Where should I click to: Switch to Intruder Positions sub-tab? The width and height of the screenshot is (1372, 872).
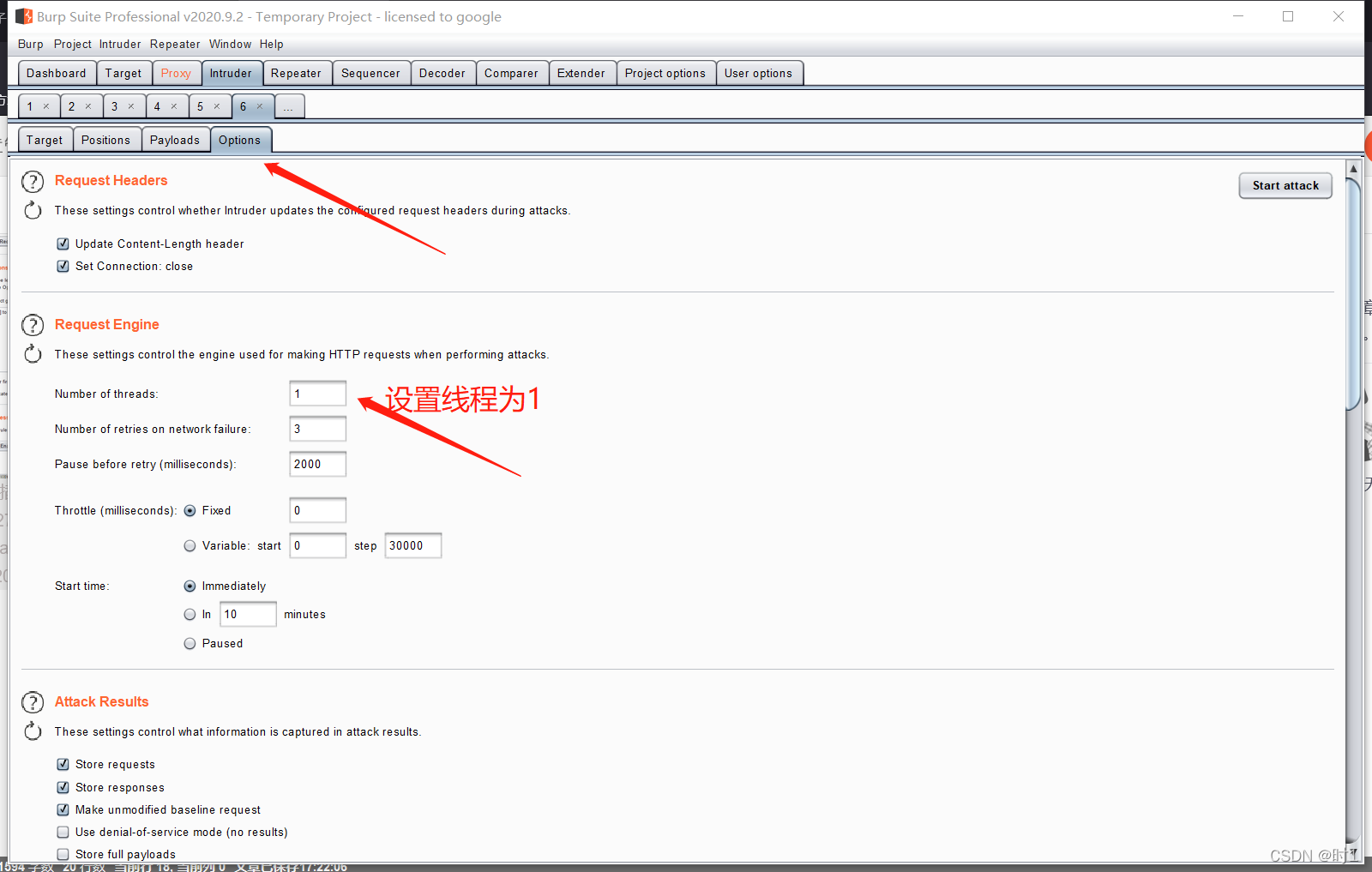106,140
